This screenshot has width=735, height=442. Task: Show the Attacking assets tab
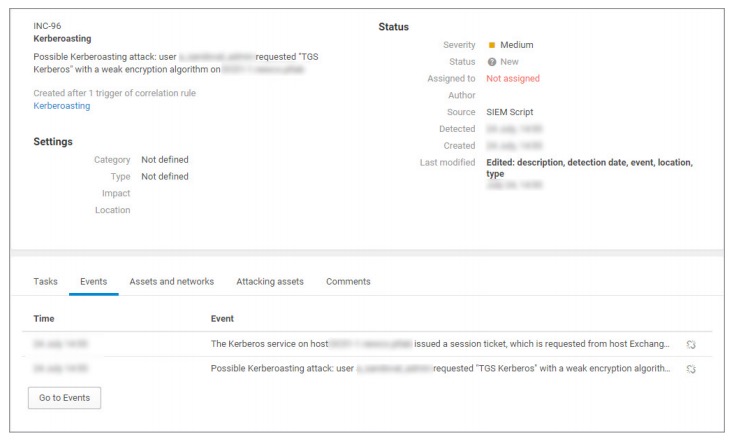click(270, 282)
